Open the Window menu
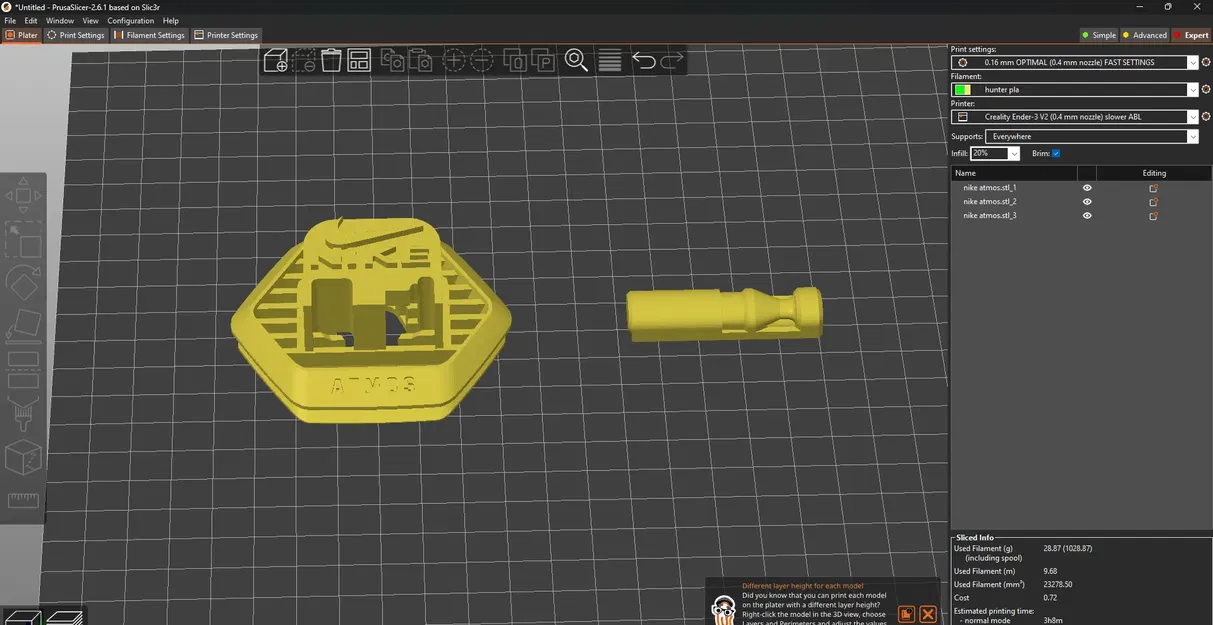The height and width of the screenshot is (625, 1213). (60, 20)
